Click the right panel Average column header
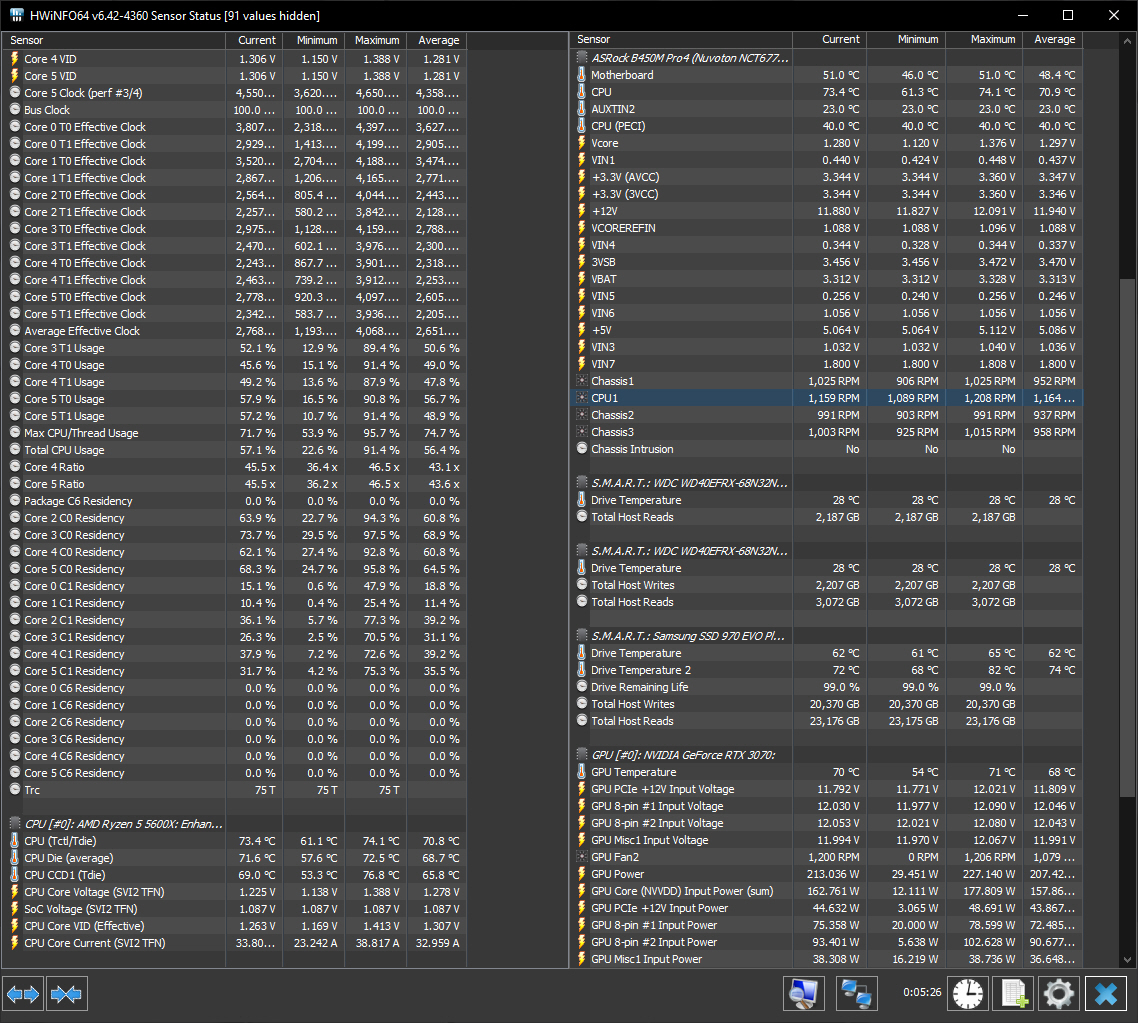 point(1052,39)
